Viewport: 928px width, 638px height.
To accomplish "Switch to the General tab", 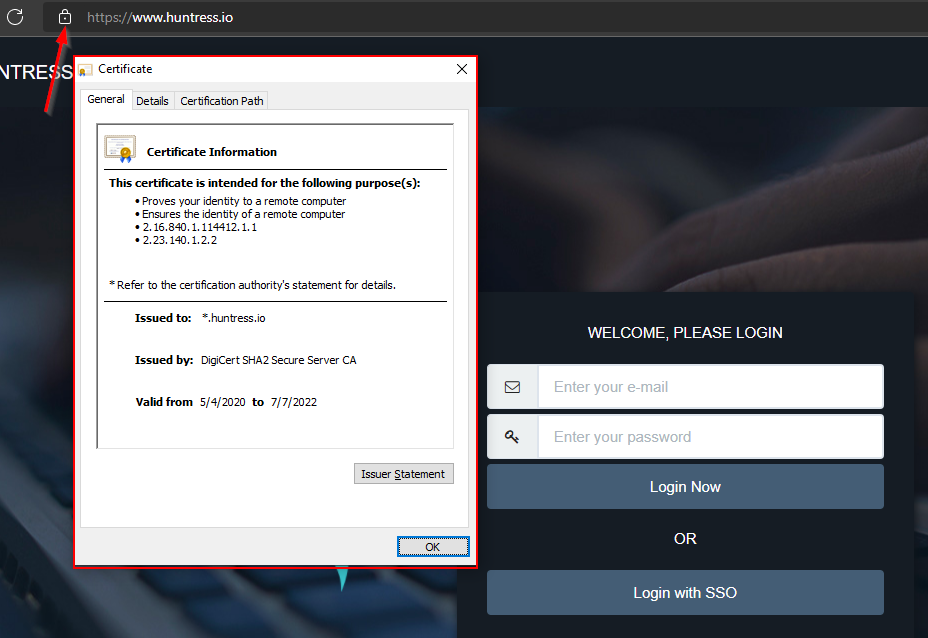I will point(106,99).
